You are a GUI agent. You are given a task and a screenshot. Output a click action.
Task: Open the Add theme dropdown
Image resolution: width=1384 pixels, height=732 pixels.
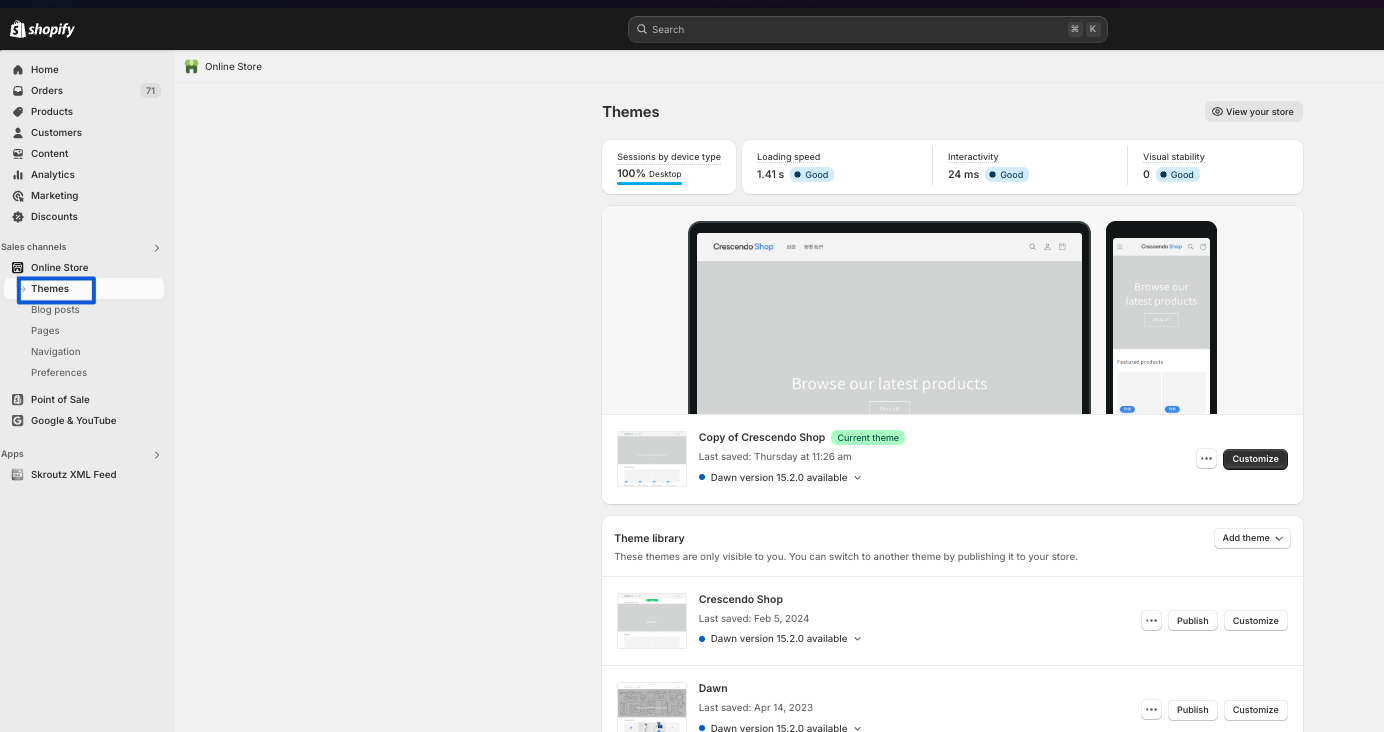(x=1251, y=538)
